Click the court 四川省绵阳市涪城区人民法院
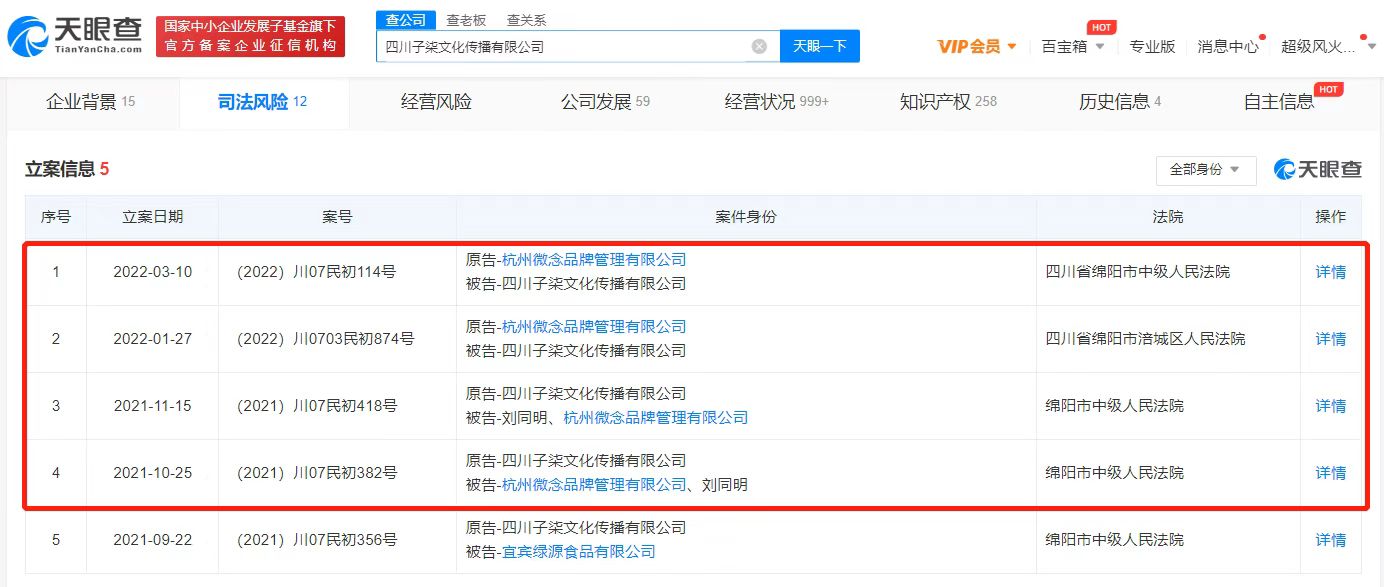This screenshot has height=587, width=1384. pyautogui.click(x=1145, y=339)
